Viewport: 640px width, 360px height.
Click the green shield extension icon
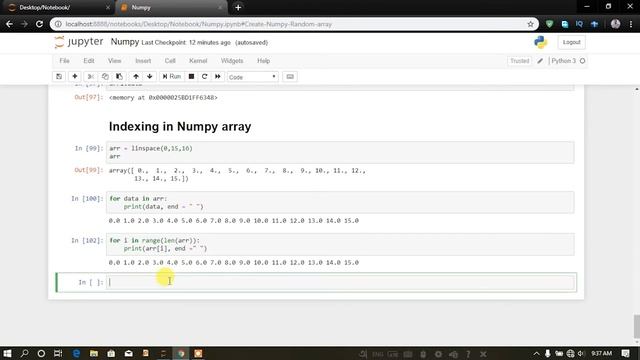549,24
